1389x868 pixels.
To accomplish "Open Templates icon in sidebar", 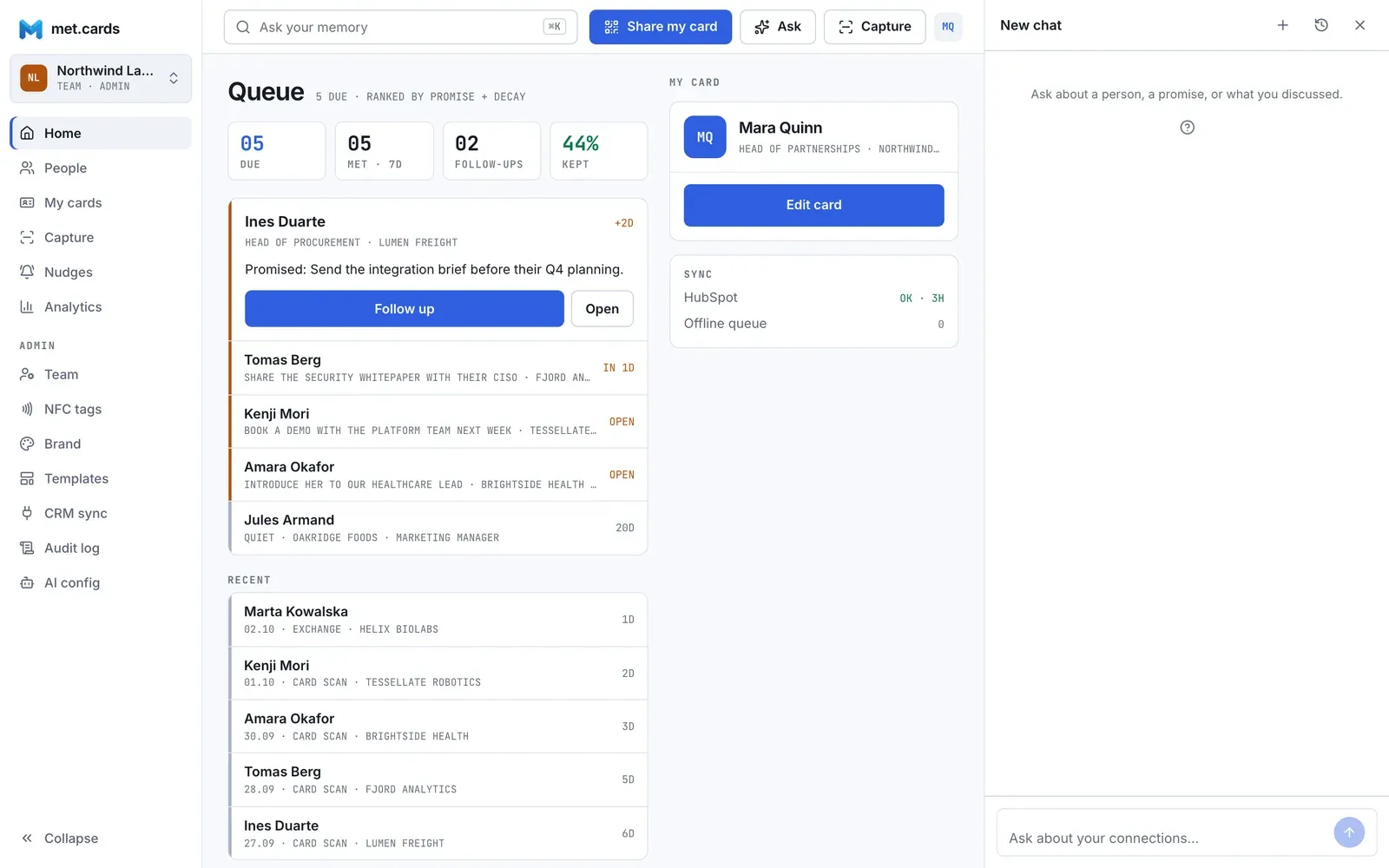I will pyautogui.click(x=28, y=478).
